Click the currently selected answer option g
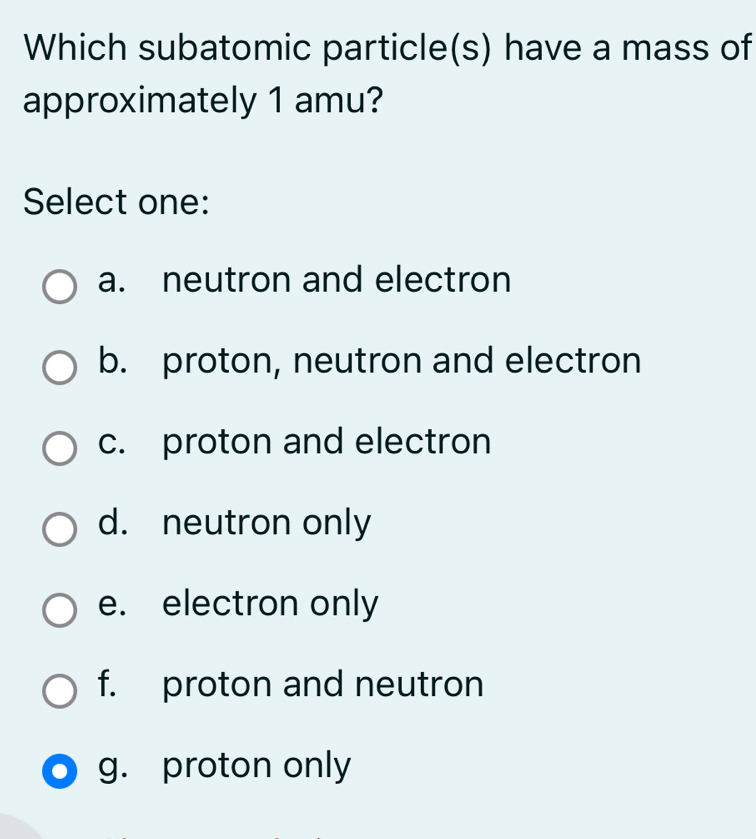756x839 pixels. point(256,765)
